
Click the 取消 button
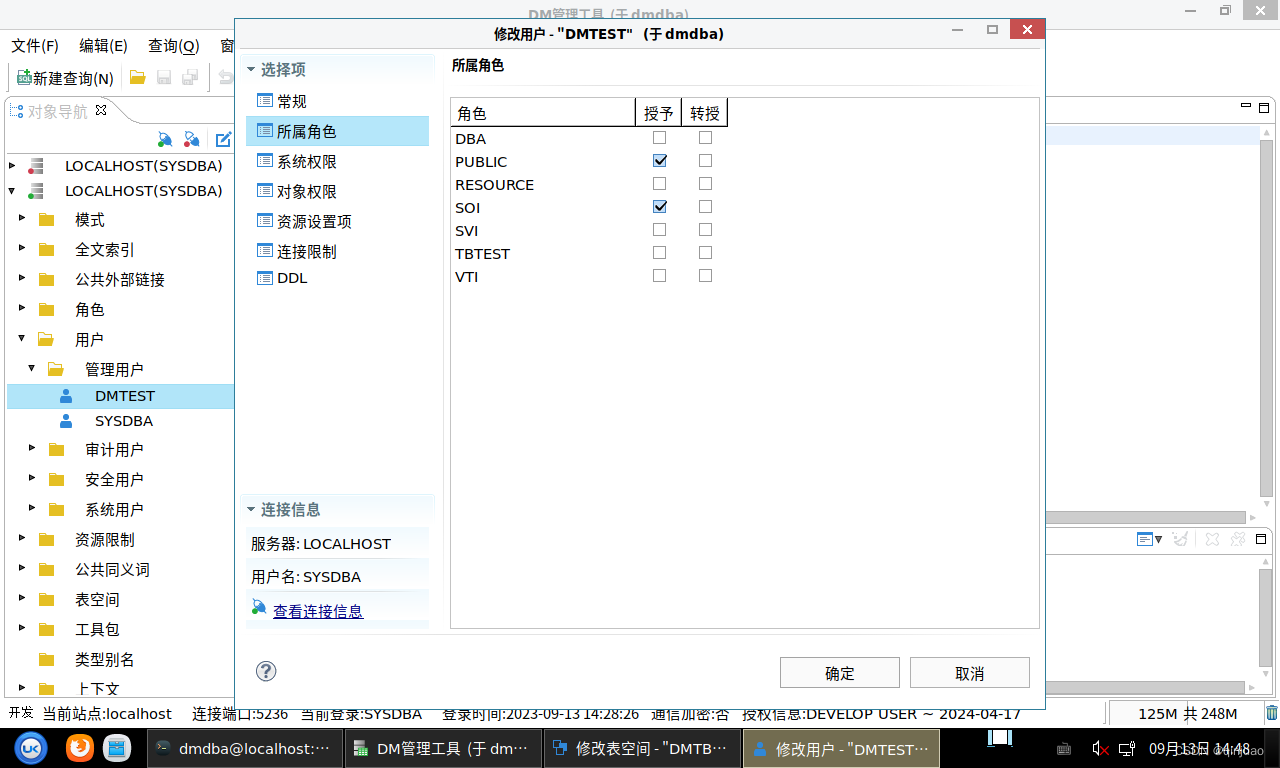click(x=970, y=673)
